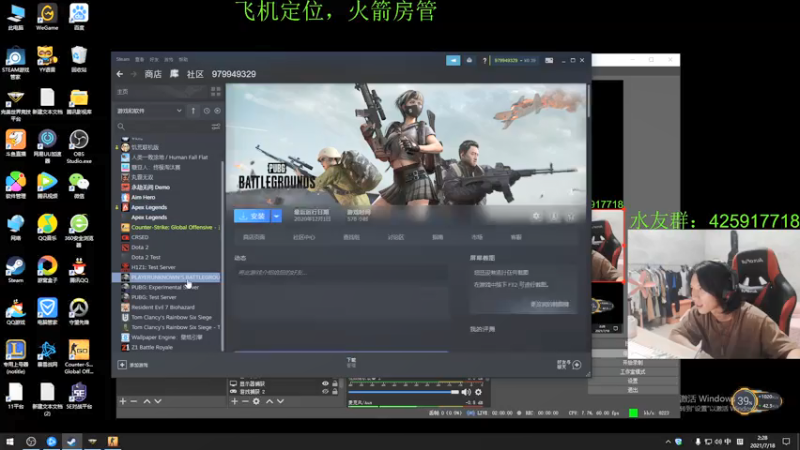Open the store page link for PUBG
This screenshot has height=450, width=800.
coord(254,237)
